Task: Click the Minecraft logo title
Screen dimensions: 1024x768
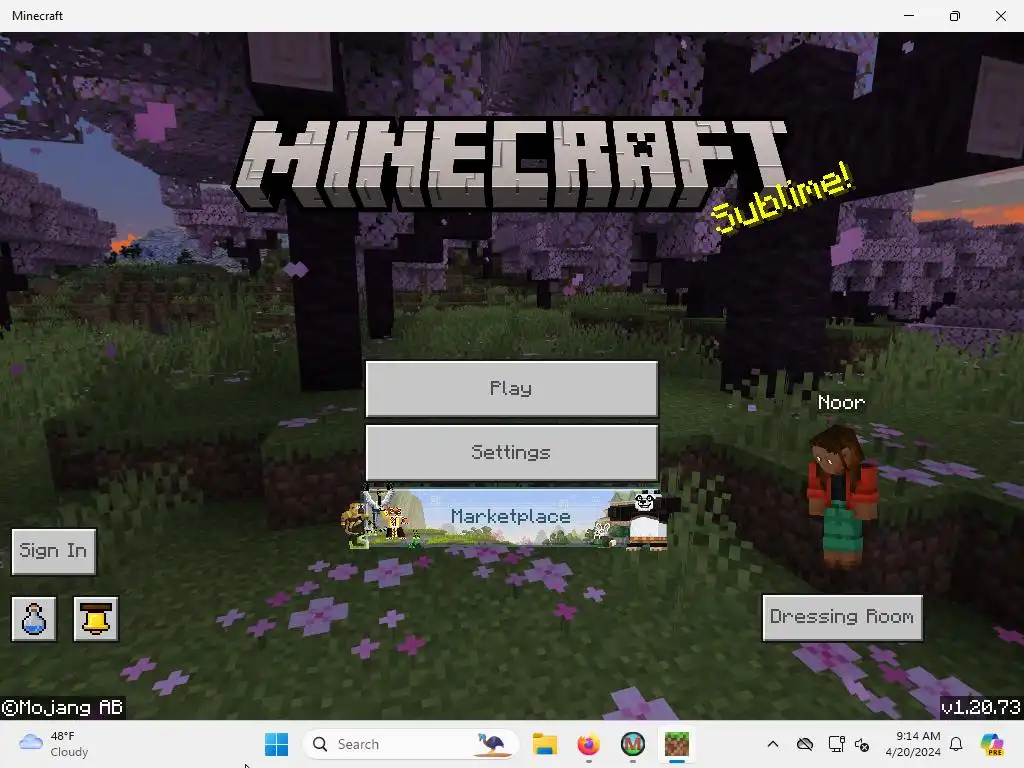Action: [511, 165]
